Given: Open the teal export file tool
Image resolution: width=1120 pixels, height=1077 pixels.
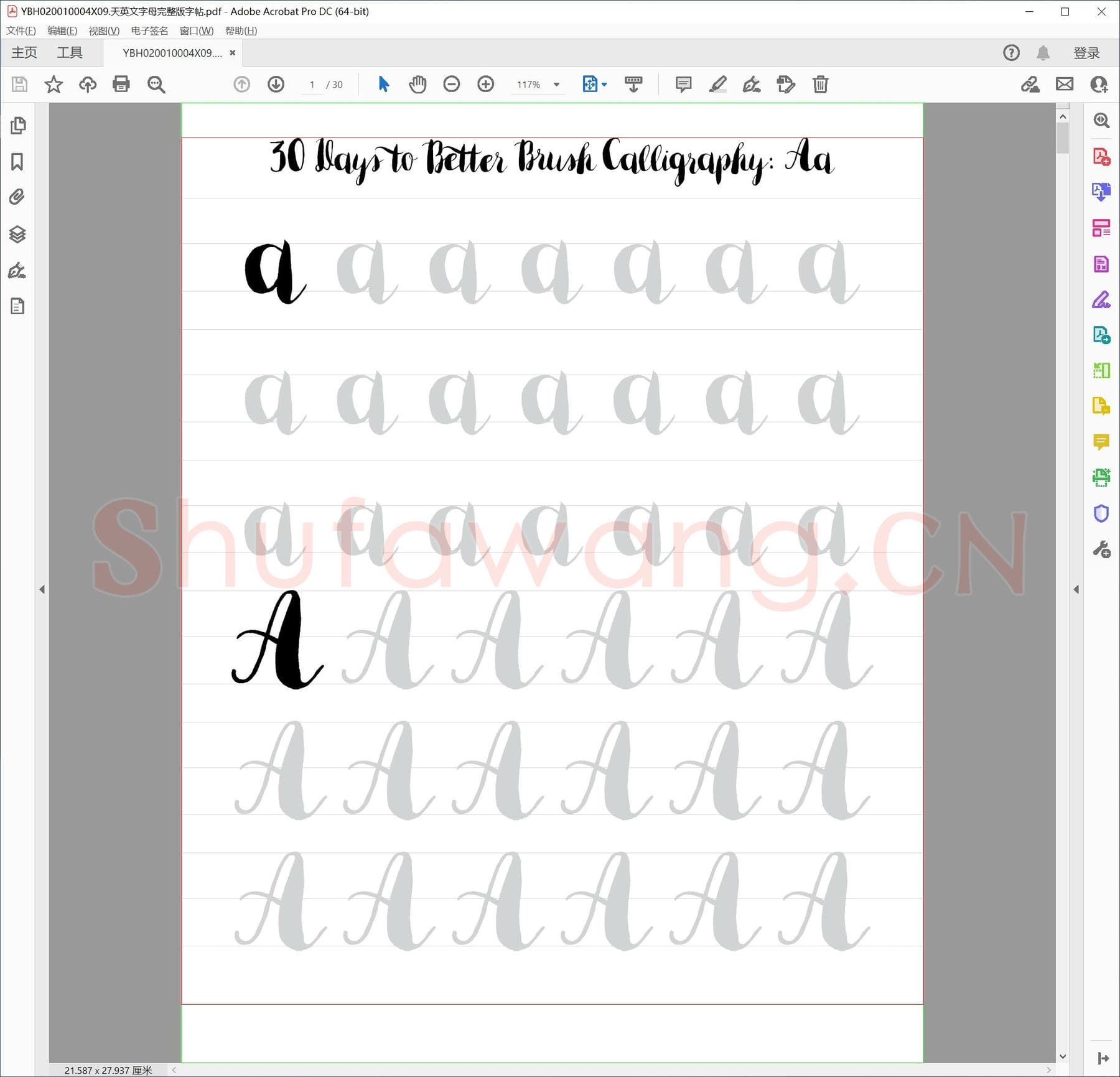Looking at the screenshot, I should (1101, 335).
